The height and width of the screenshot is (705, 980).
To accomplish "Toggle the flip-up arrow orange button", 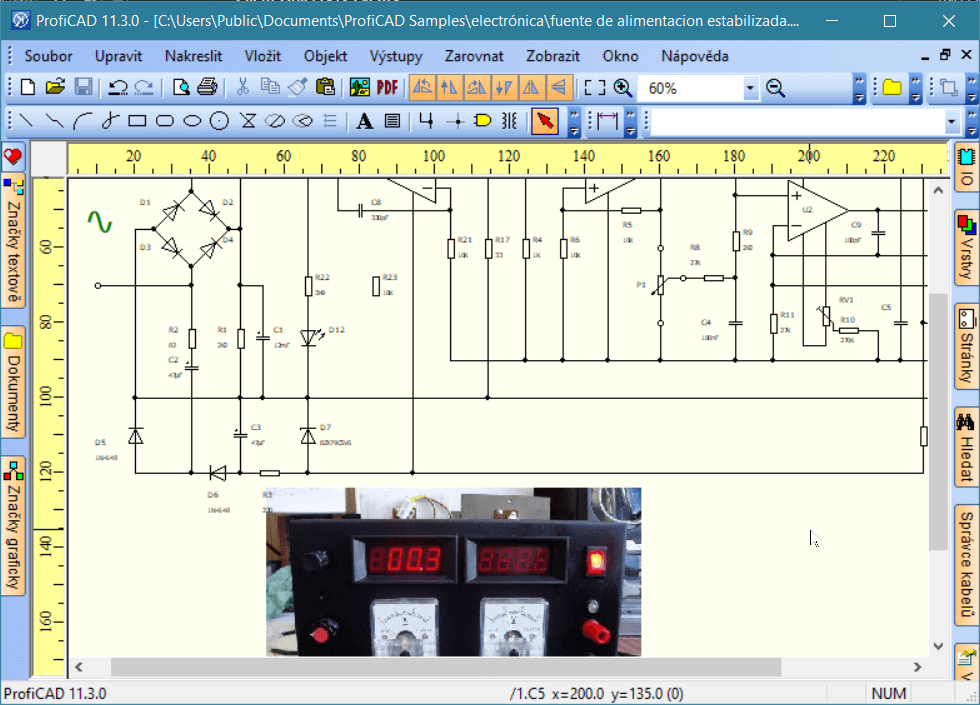I will tap(449, 88).
